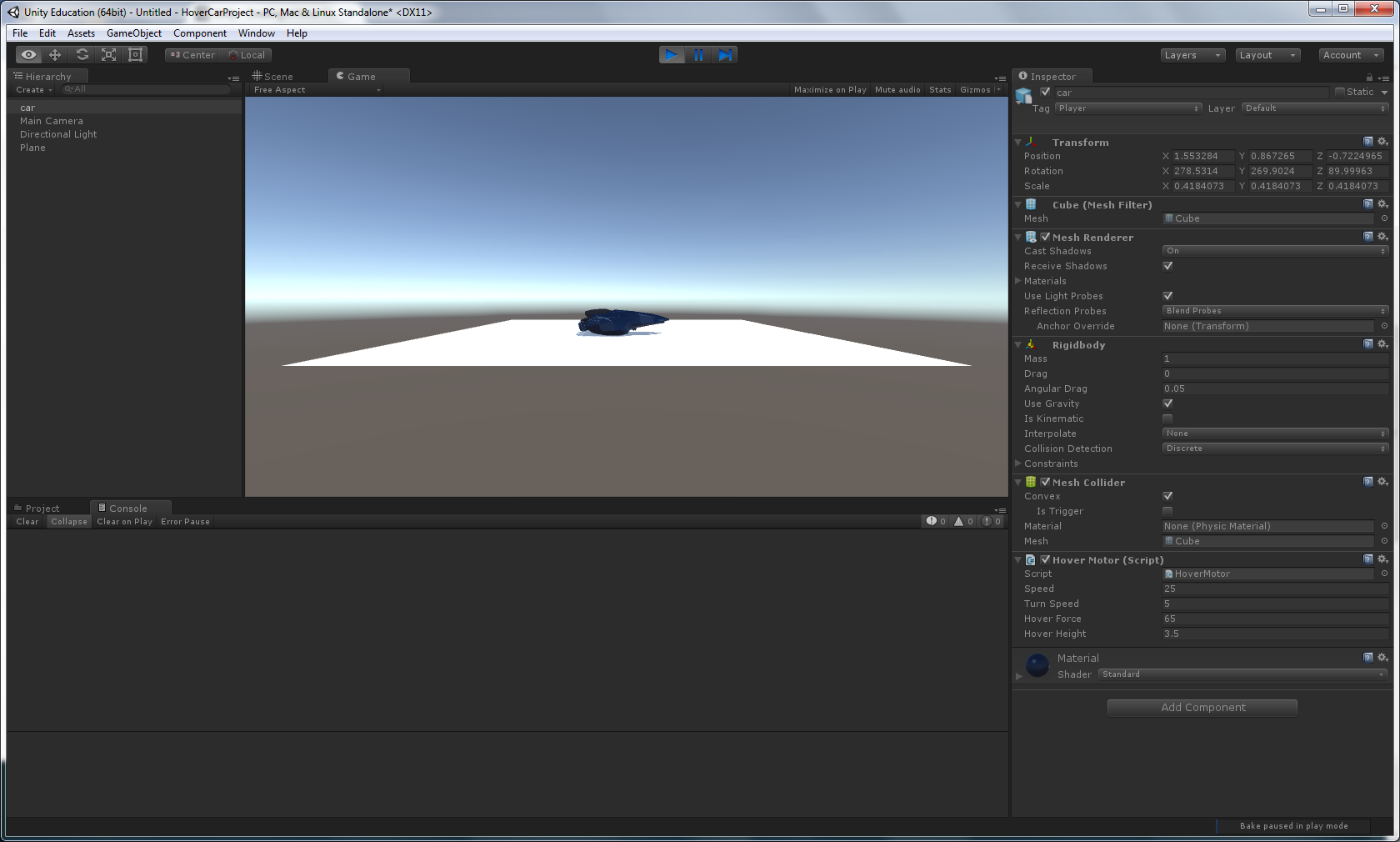Open Transform component gear settings
This screenshot has width=1400, height=842.
(x=1382, y=142)
